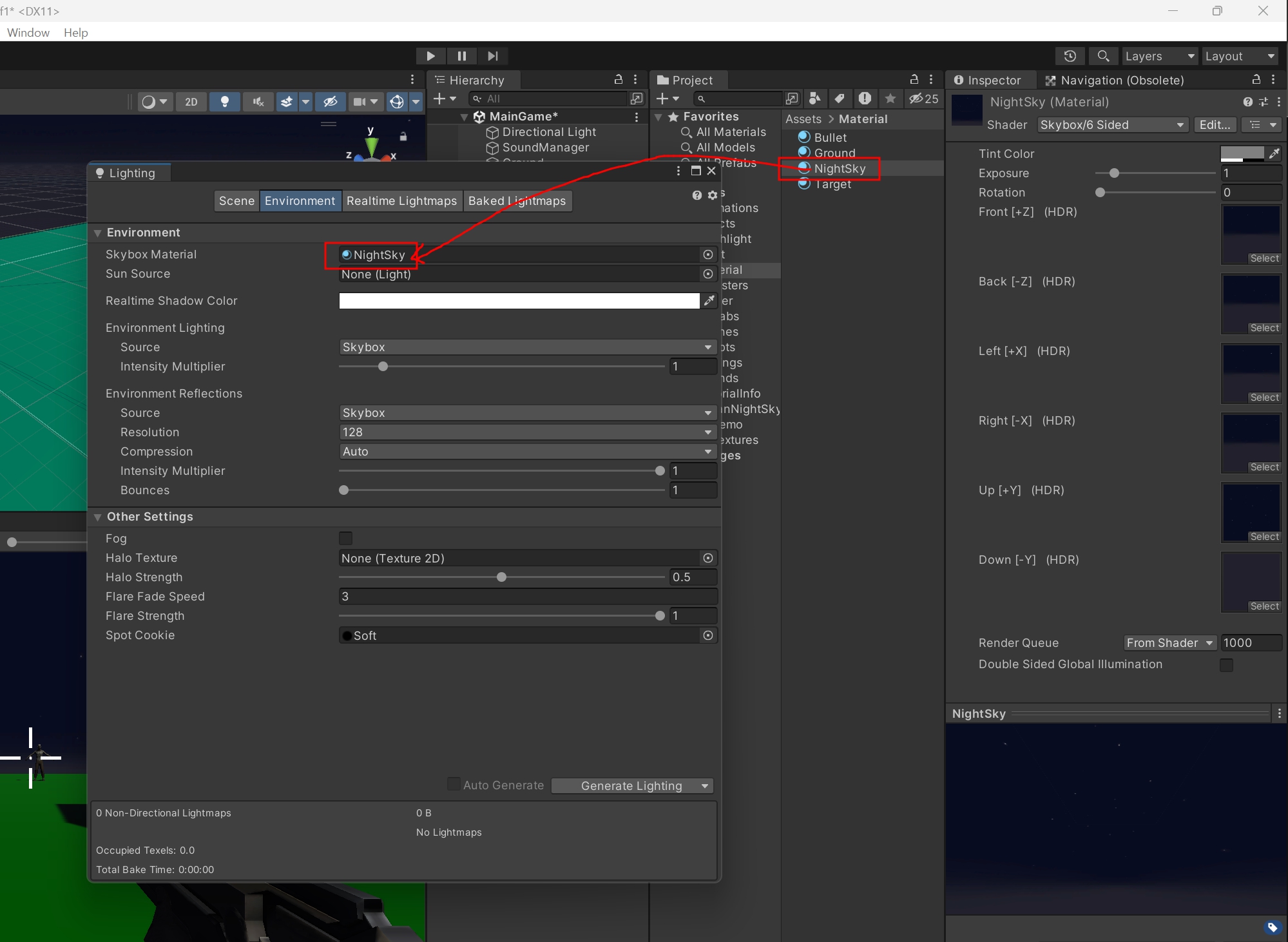Click the Realtime Shadow Color swatch
The height and width of the screenshot is (942, 1288).
(519, 301)
